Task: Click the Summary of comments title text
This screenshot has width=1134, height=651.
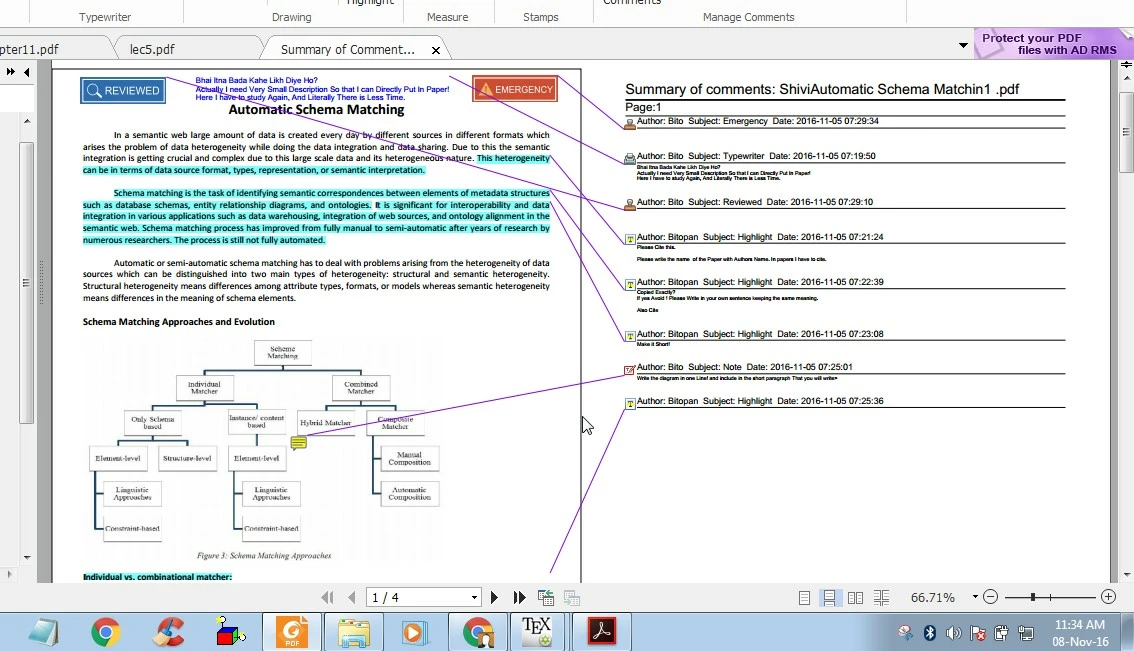Action: [822, 89]
